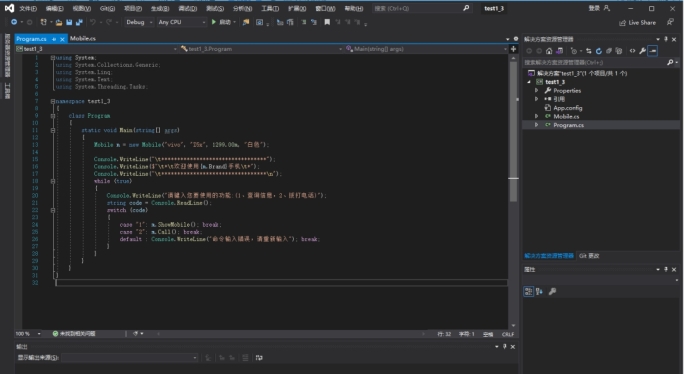Toggle pin on the Program.cs tab
Image resolution: width=684 pixels, height=374 pixels.
[x=54, y=39]
